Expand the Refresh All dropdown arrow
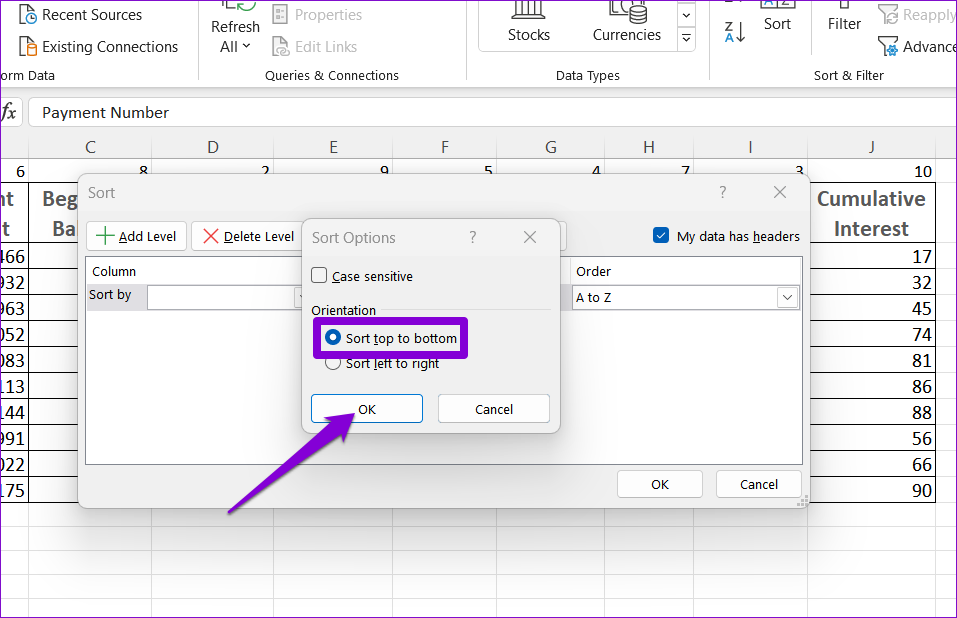 point(246,47)
